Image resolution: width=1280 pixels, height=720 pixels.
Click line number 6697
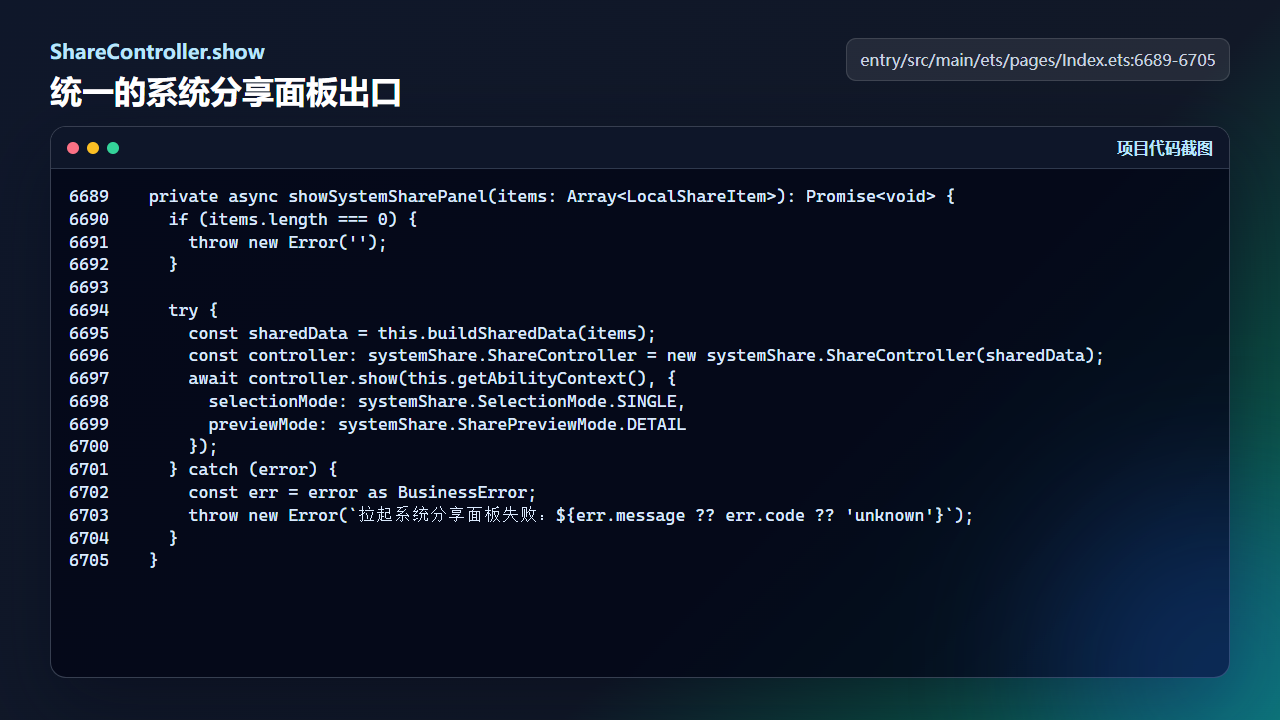[89, 378]
